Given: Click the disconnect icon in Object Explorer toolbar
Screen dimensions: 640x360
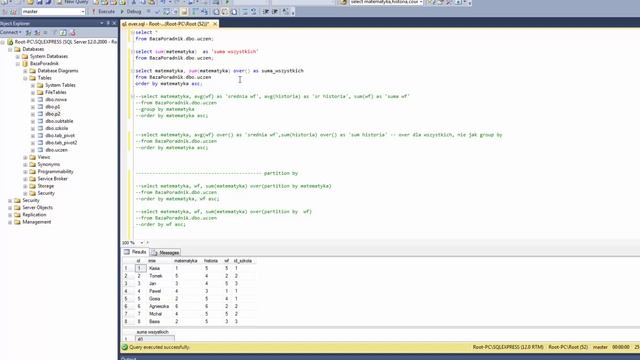Looking at the screenshot, I should (x=37, y=32).
